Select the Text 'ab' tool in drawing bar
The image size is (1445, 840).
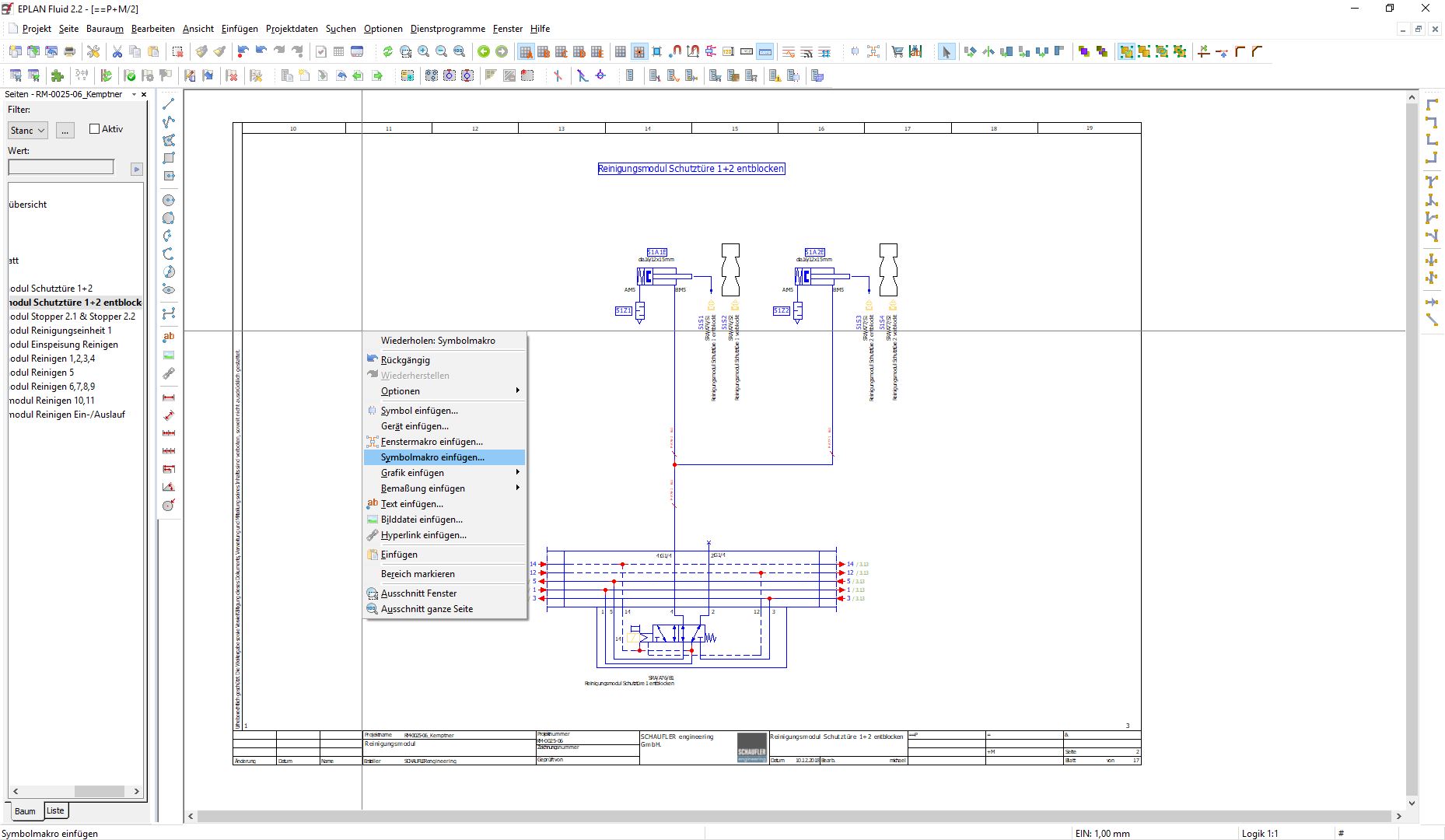coord(168,337)
